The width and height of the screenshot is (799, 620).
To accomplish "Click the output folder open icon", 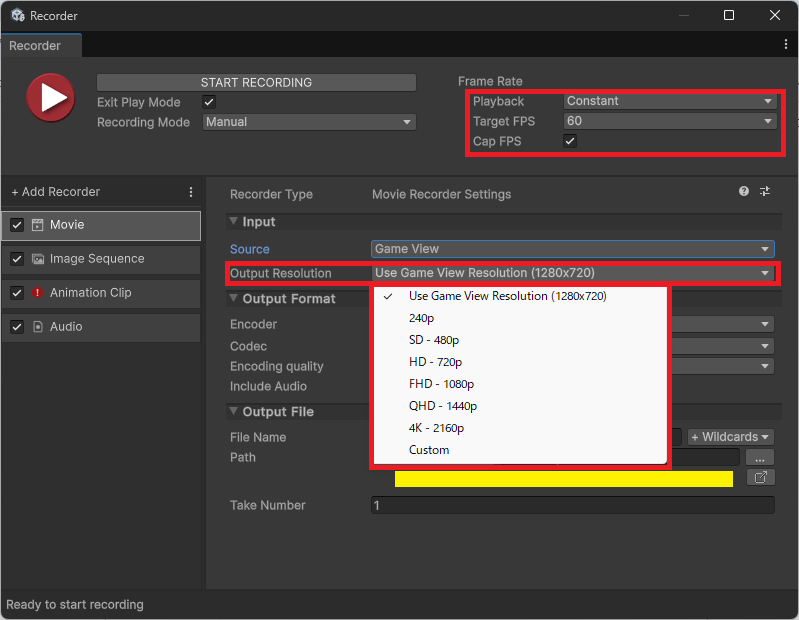I will [760, 478].
